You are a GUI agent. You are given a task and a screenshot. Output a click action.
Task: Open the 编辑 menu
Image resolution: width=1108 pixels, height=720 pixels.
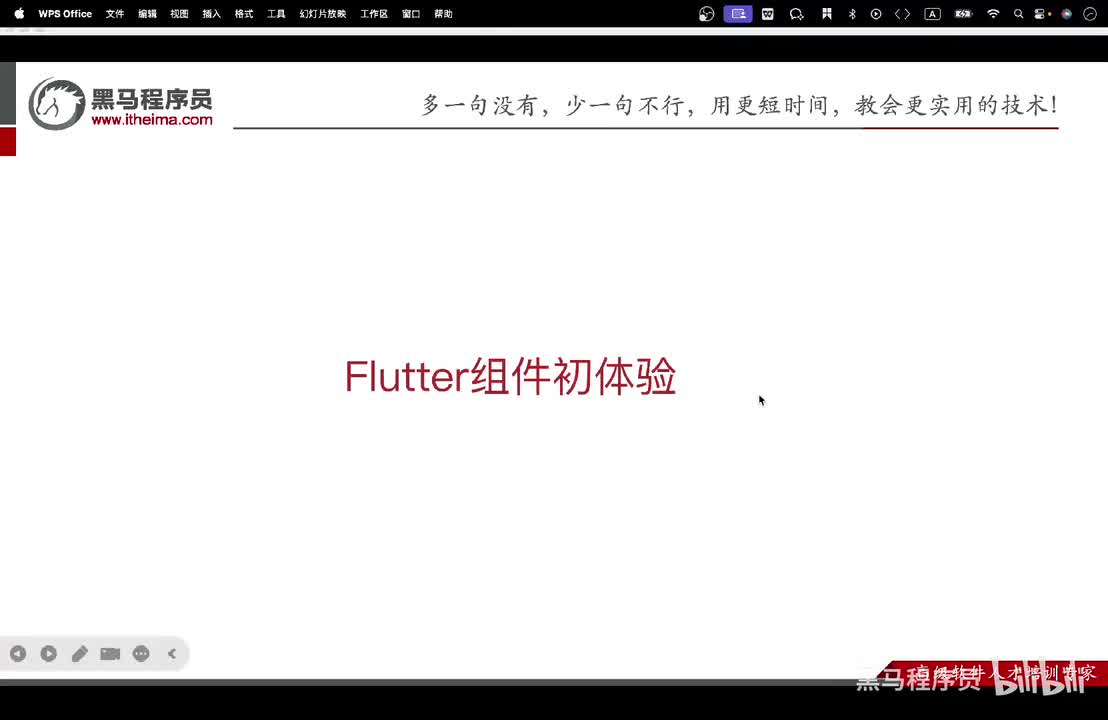[147, 13]
